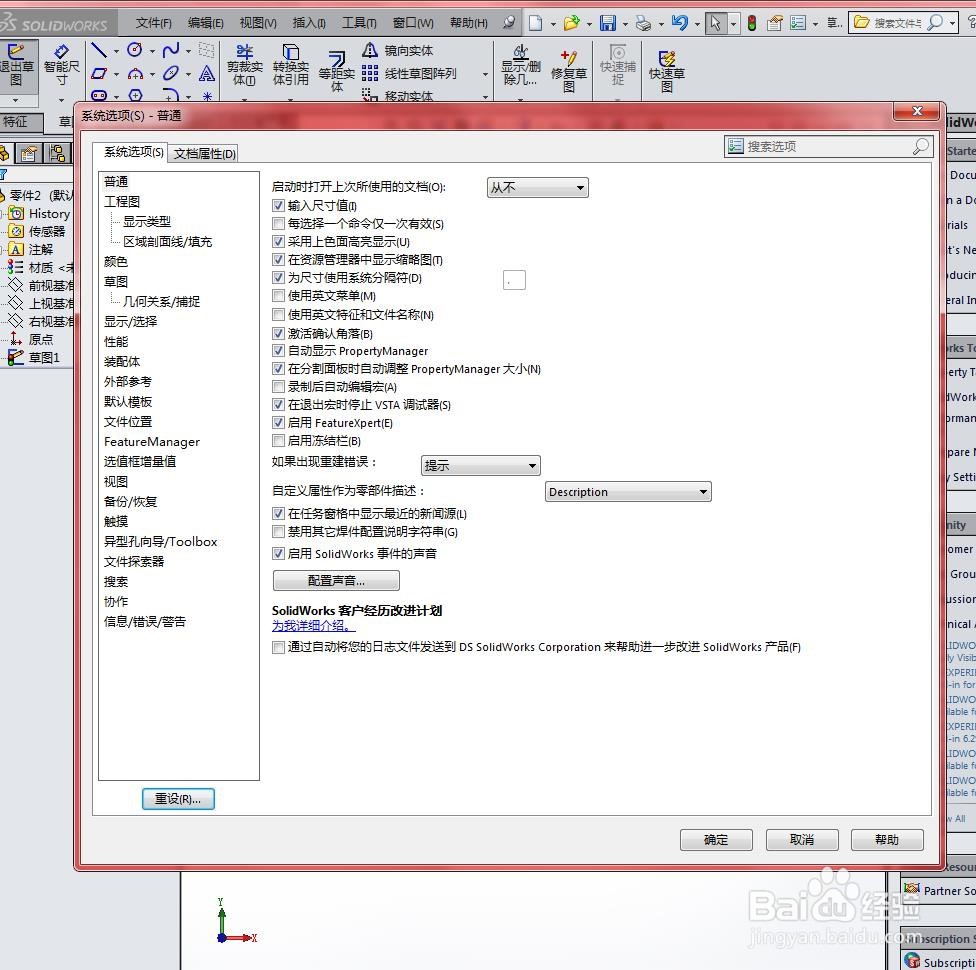Toggle 采用上色面高亮显示 checkbox
The image size is (976, 970).
(278, 242)
